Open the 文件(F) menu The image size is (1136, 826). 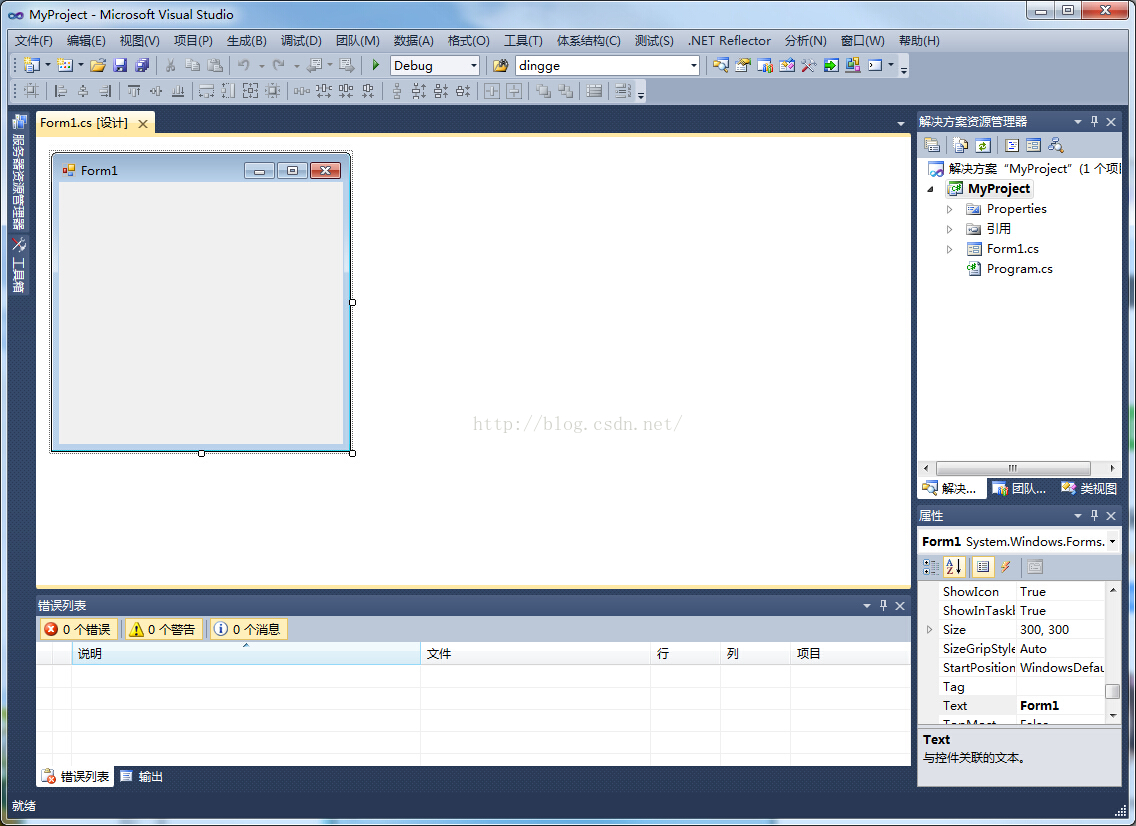pos(34,41)
